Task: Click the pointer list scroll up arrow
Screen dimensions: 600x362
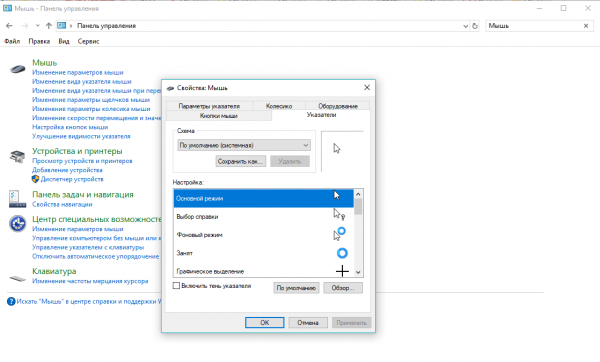Action: click(358, 194)
